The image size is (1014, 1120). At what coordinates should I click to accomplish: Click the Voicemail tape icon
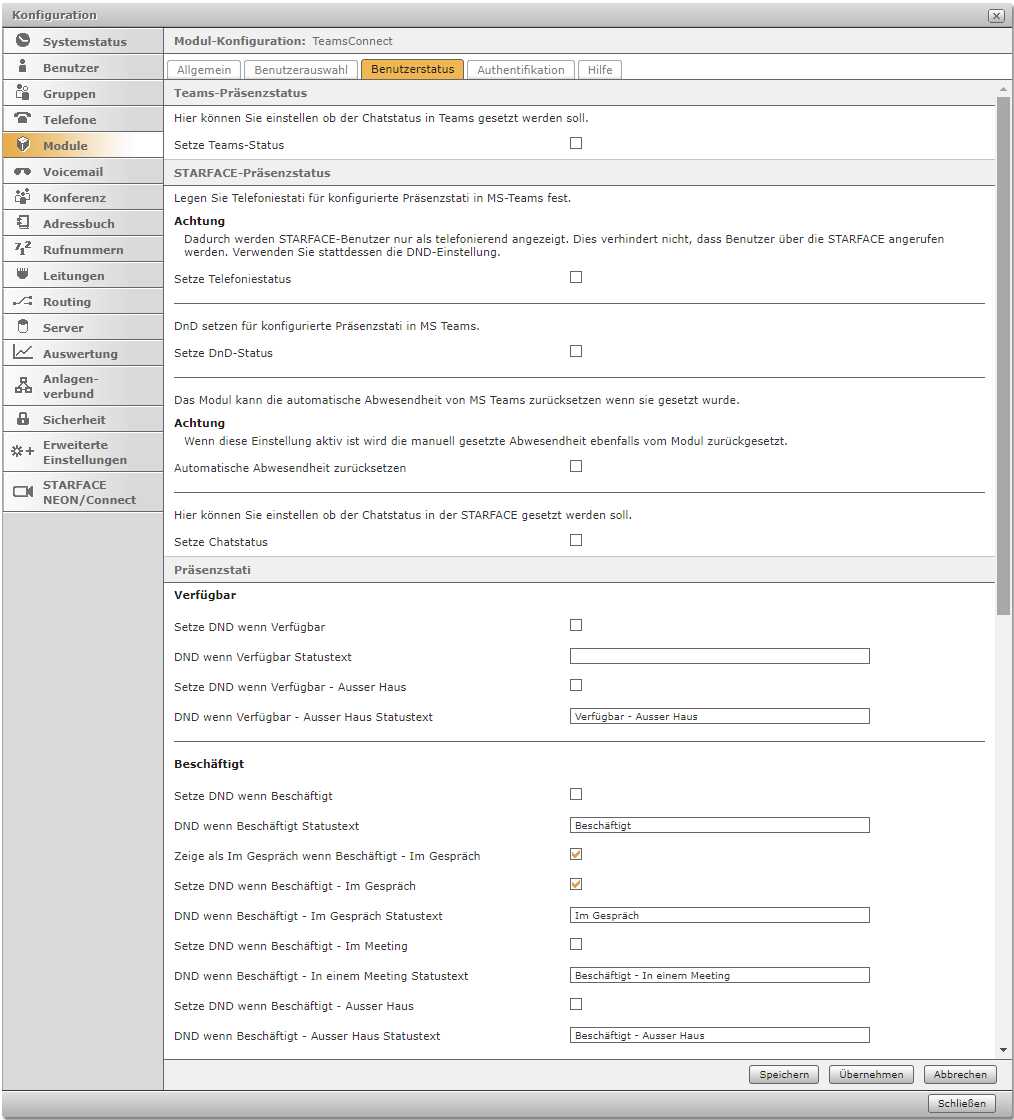coord(23,171)
